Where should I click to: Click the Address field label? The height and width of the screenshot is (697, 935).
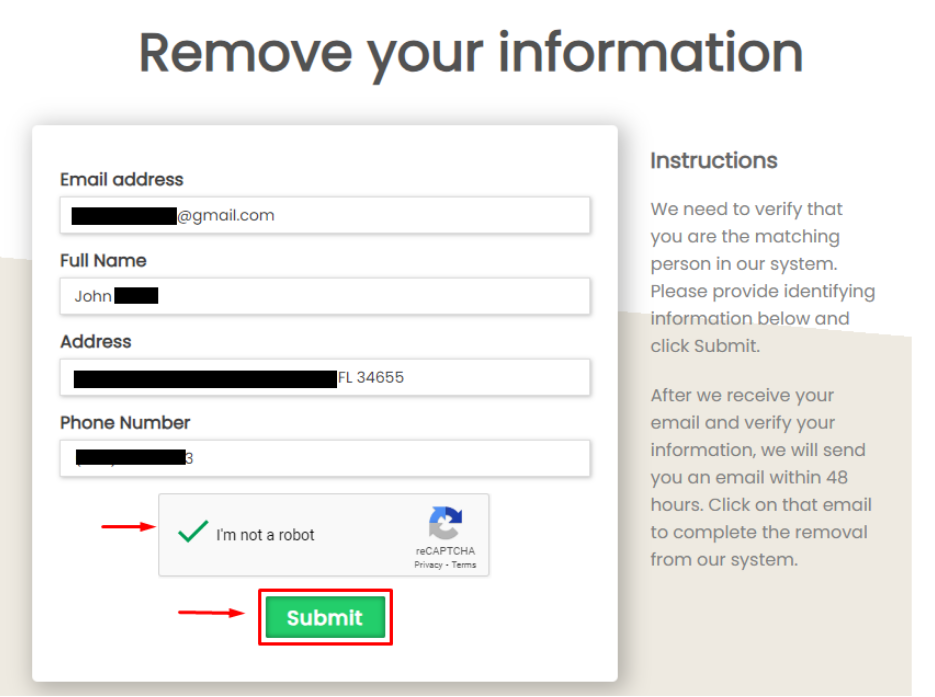pyautogui.click(x=95, y=342)
